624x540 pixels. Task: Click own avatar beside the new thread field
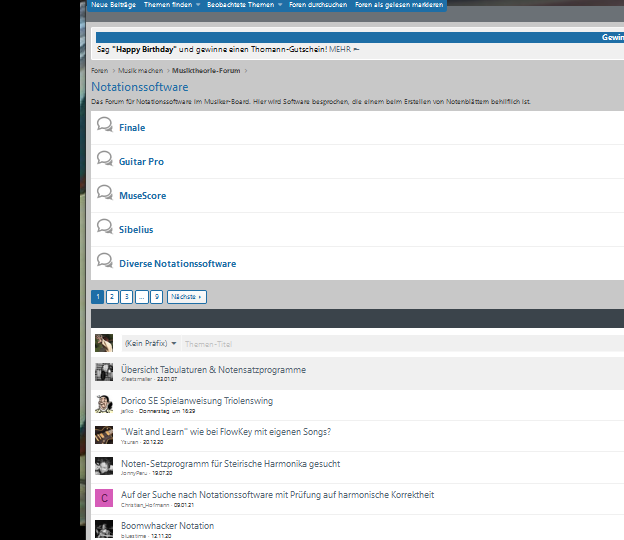104,343
